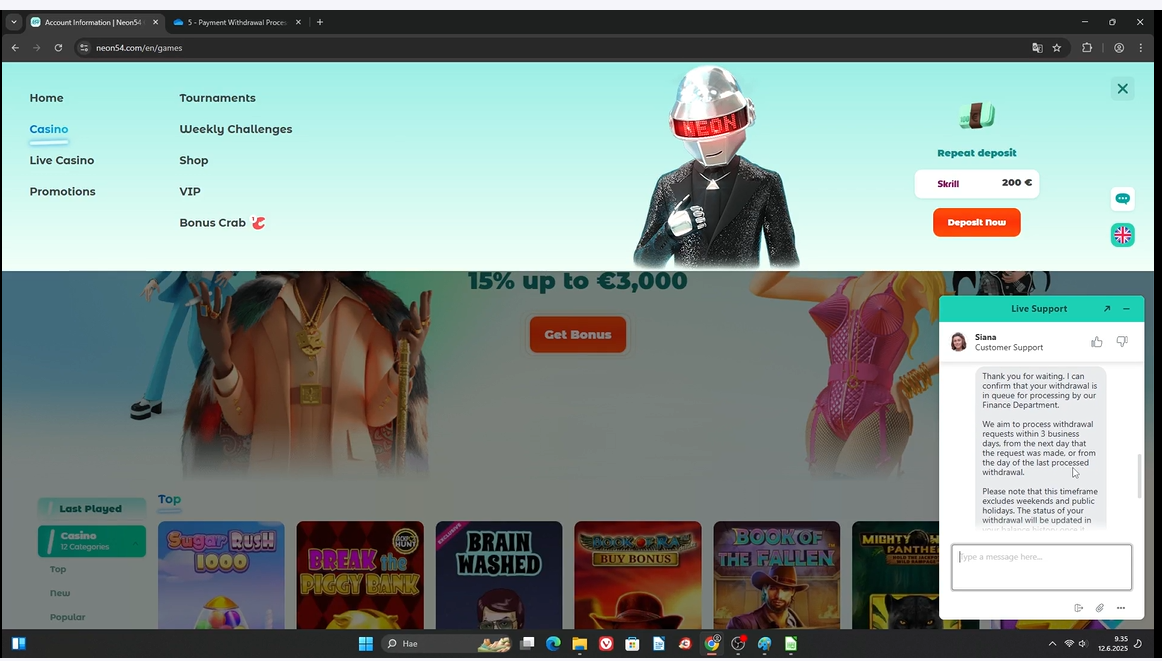Expand the Casino 12 Categories sidebar item
1162x661 pixels.
(91, 541)
